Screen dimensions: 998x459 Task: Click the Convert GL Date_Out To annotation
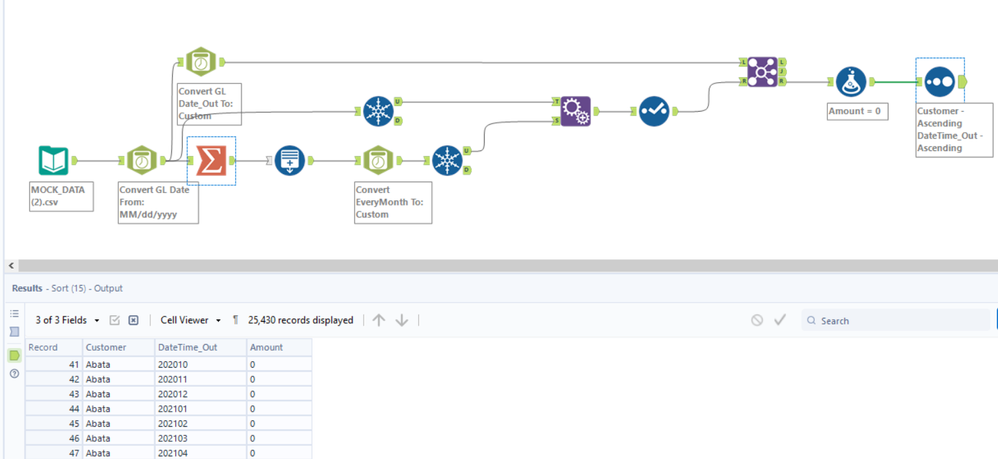point(209,102)
